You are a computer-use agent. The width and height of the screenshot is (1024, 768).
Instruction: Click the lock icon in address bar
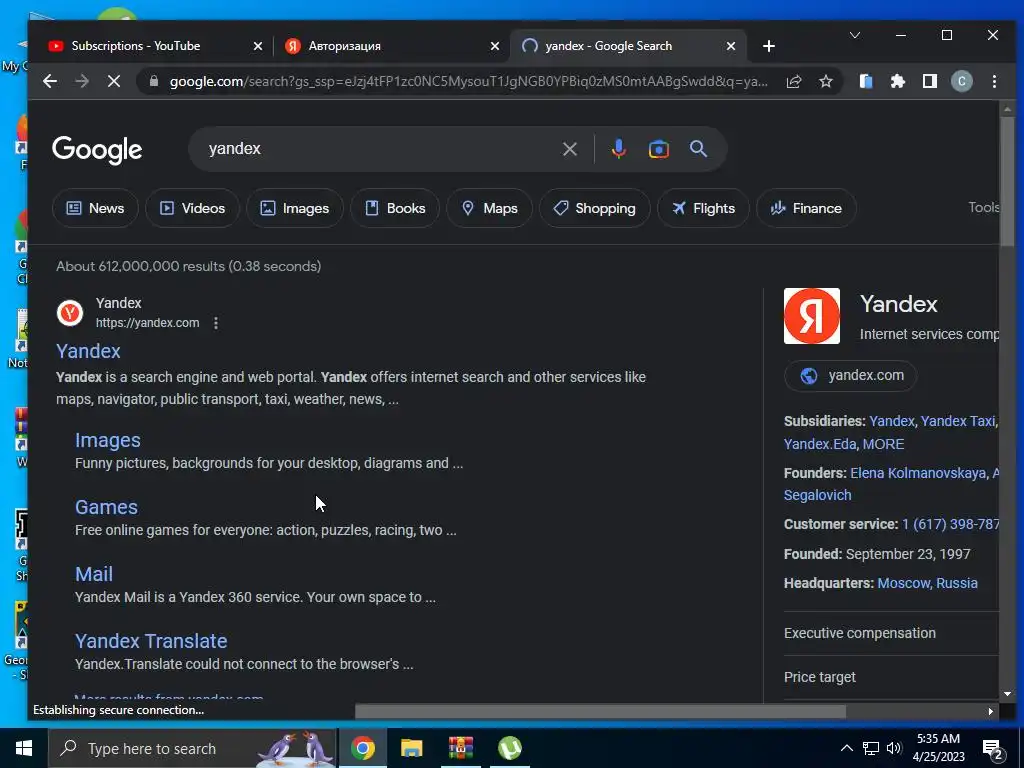coord(154,81)
